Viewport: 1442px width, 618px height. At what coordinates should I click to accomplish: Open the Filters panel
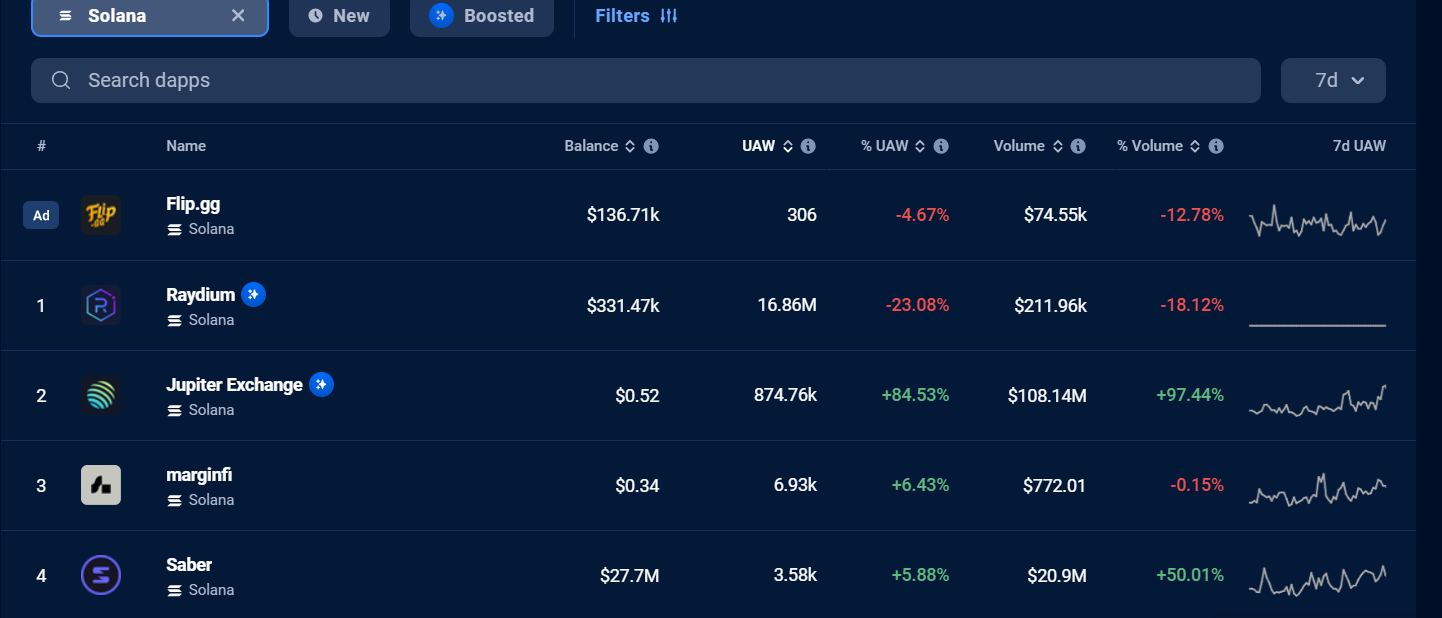(x=636, y=15)
